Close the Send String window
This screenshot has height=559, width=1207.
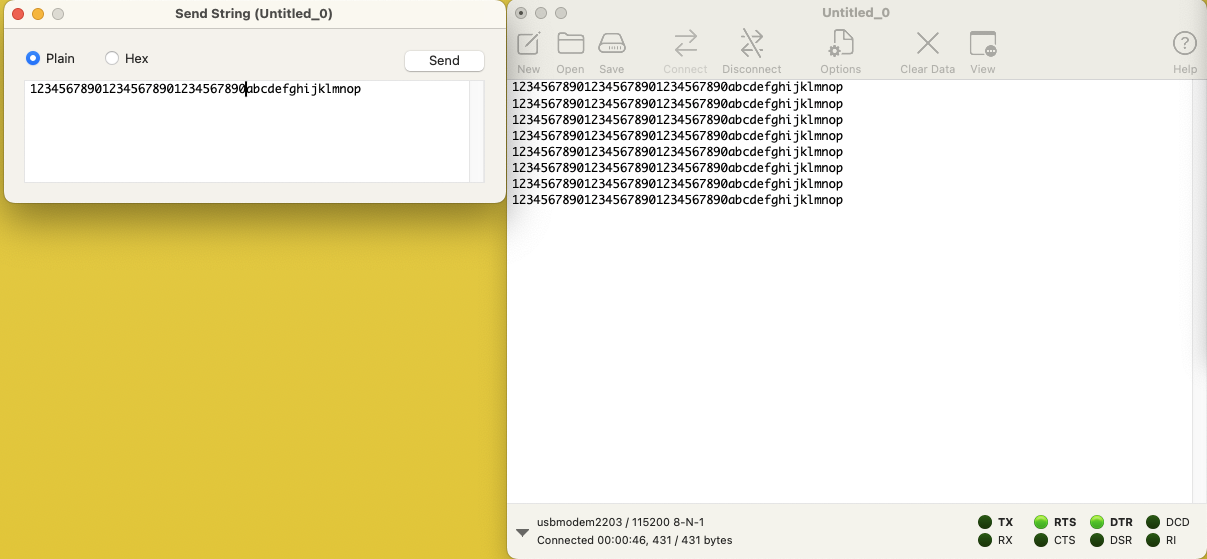coord(18,14)
